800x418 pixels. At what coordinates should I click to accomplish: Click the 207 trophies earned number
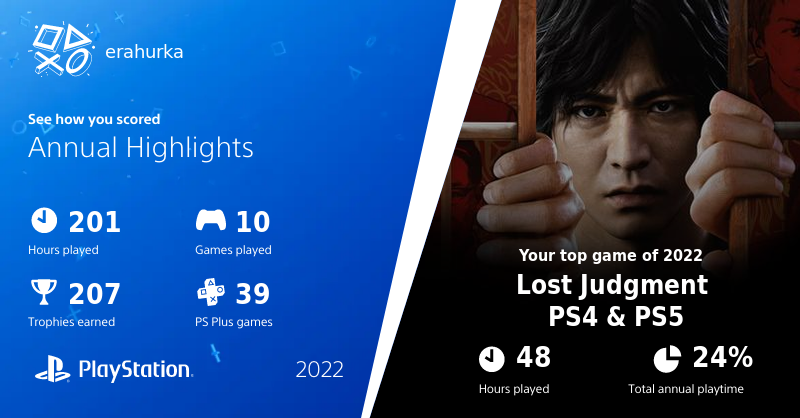[x=94, y=293]
